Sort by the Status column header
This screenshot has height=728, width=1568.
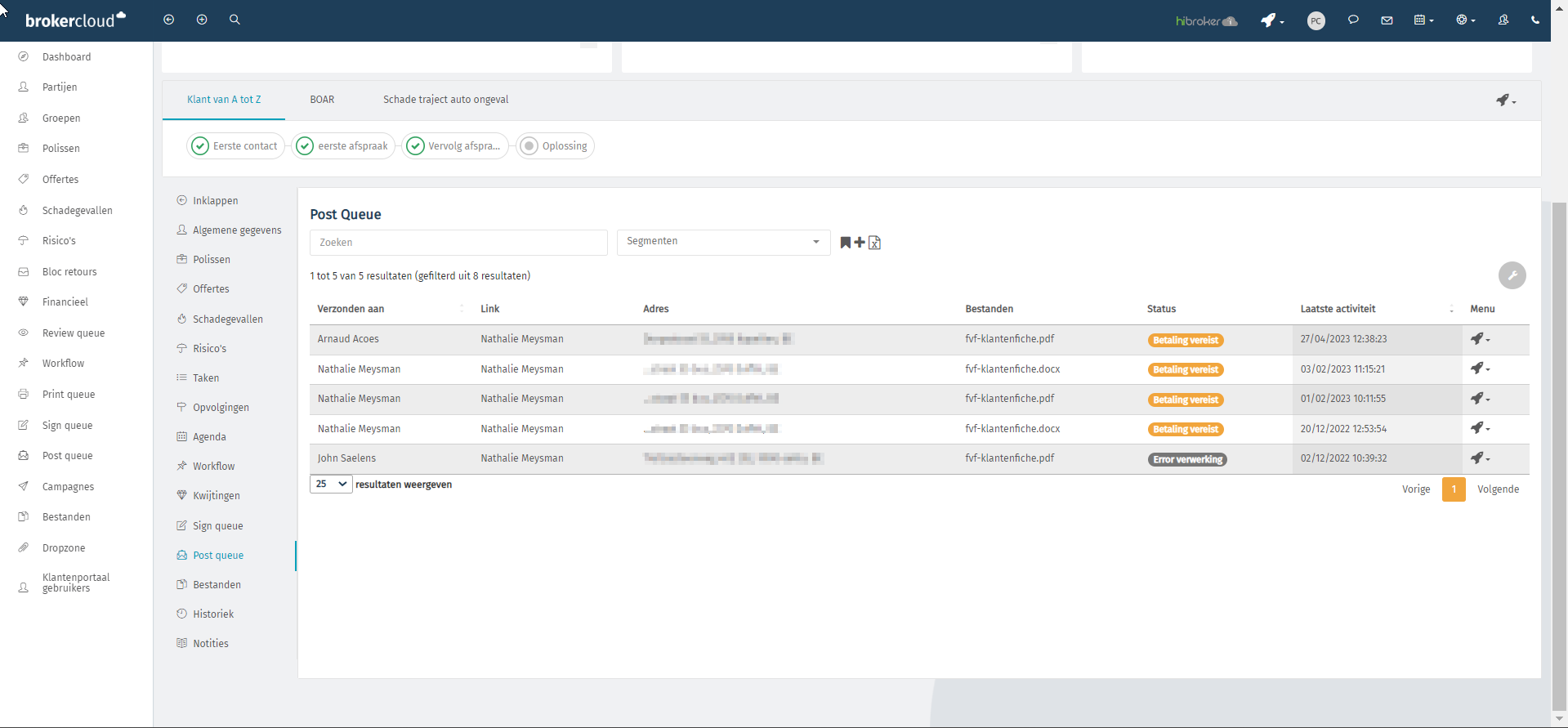1161,309
